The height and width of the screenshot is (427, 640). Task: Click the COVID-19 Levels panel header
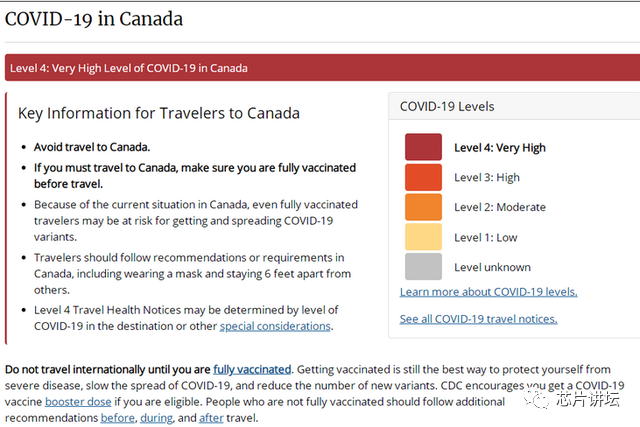pyautogui.click(x=447, y=106)
